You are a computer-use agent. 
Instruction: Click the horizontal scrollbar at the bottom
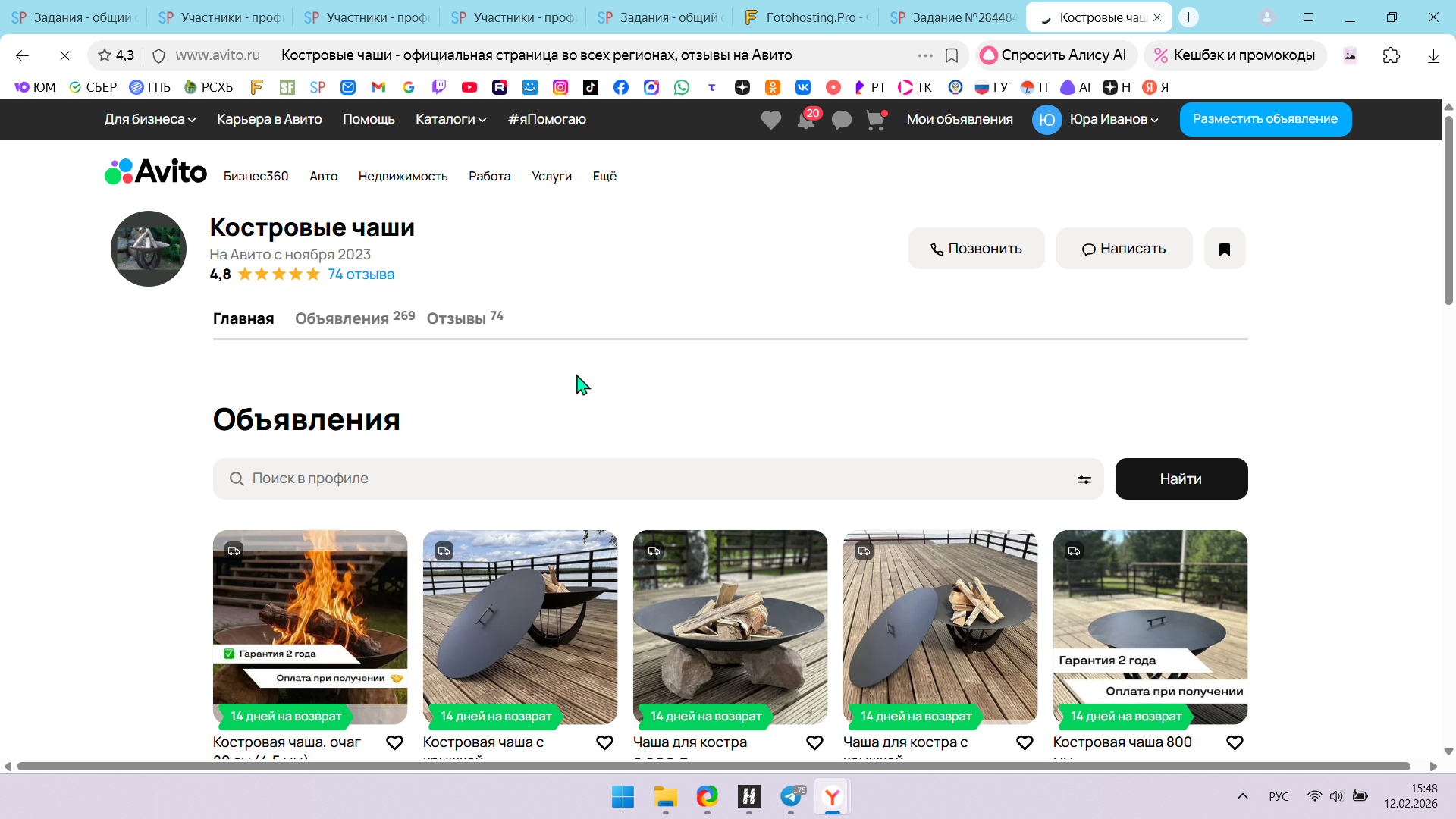[x=713, y=767]
